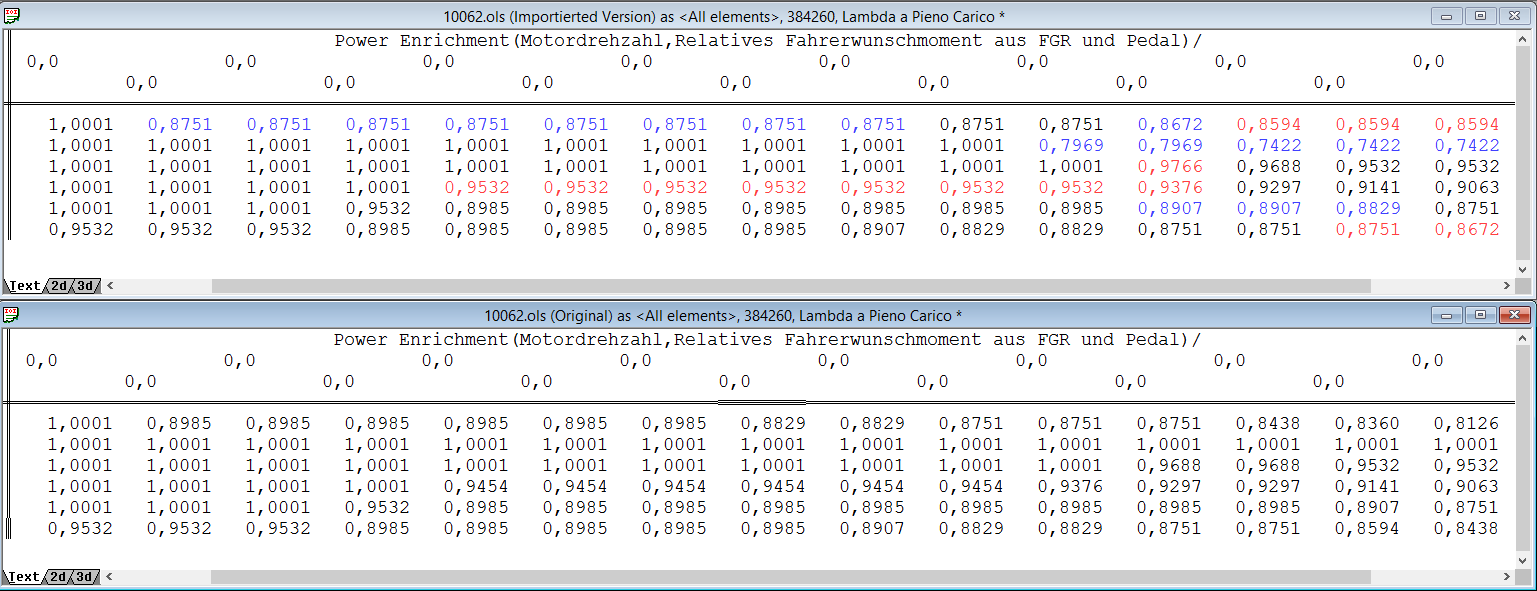Click the map document icon in the Original window title bar

pos(11,315)
